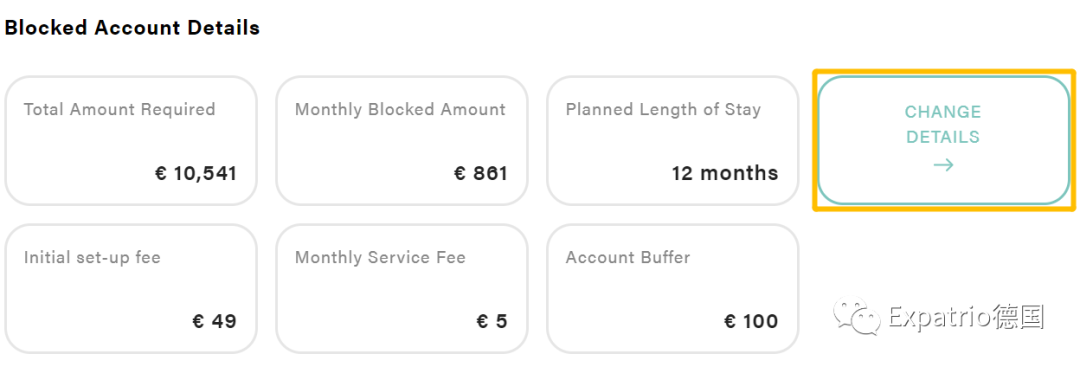Click the Expatrio德国 watermark text
The image size is (1080, 367).
pos(966,317)
